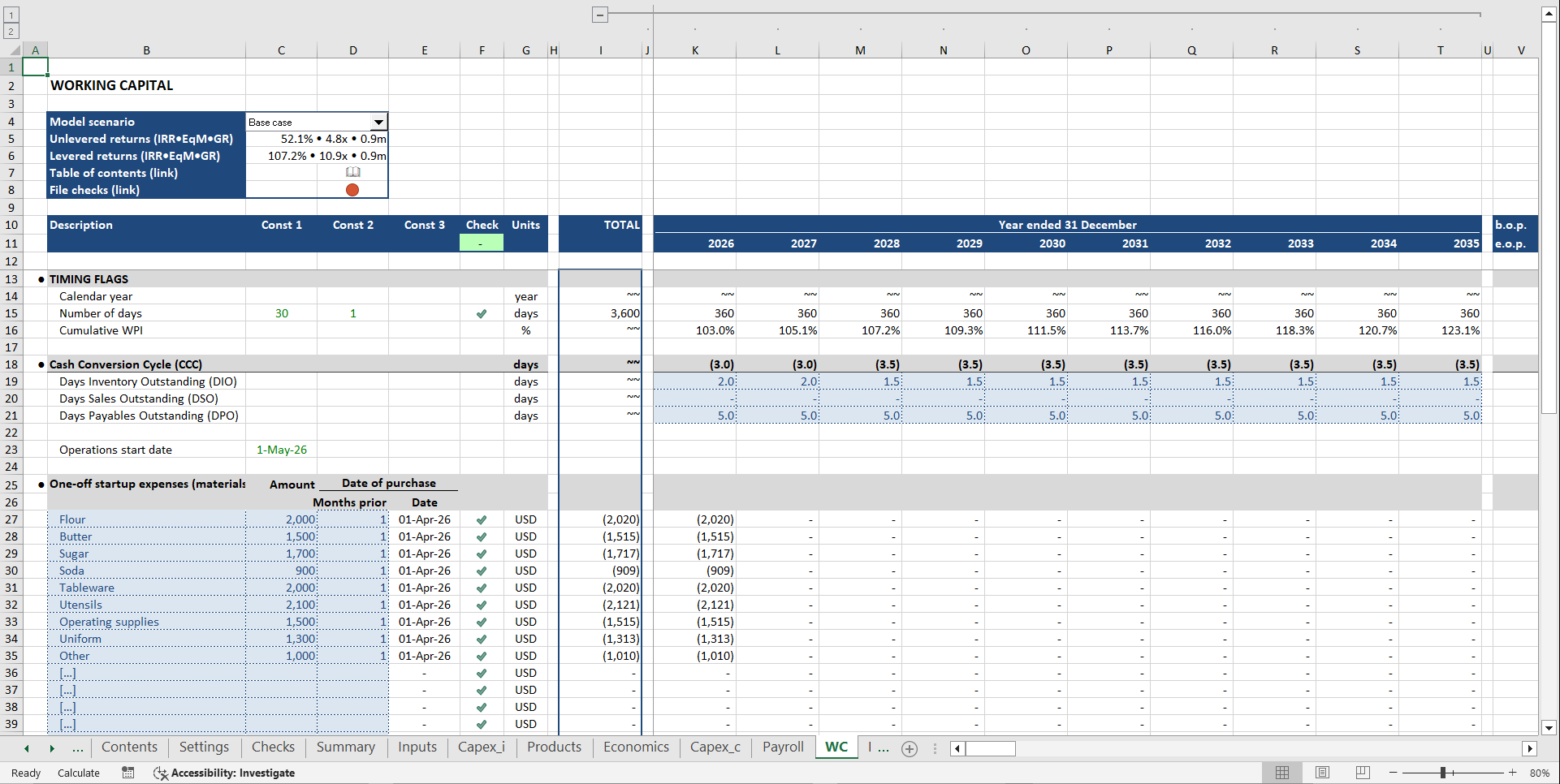This screenshot has width=1560, height=784.
Task: Collapse columns using the minus outline button
Action: [x=600, y=15]
